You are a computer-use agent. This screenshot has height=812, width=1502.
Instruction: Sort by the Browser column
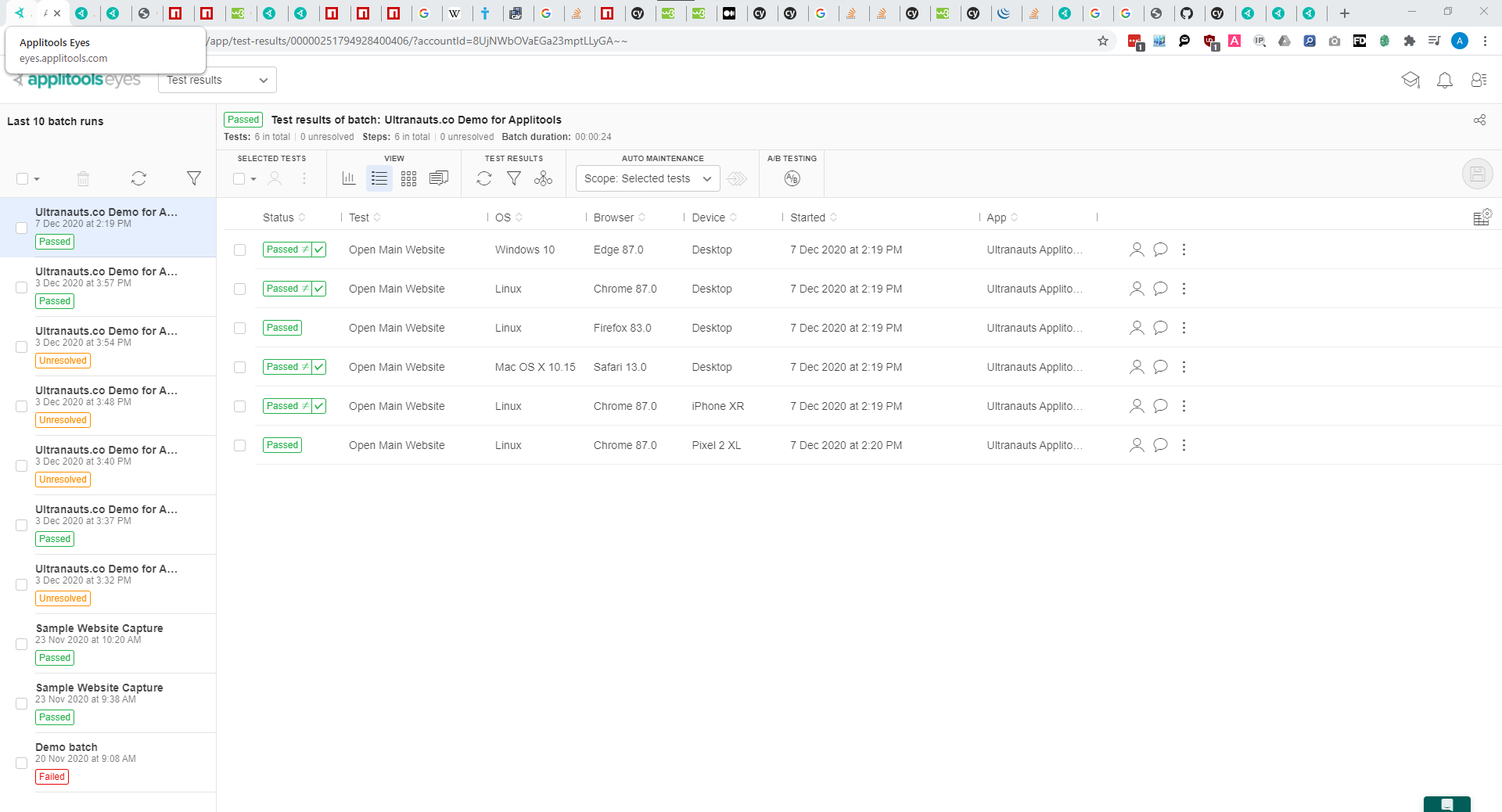620,217
